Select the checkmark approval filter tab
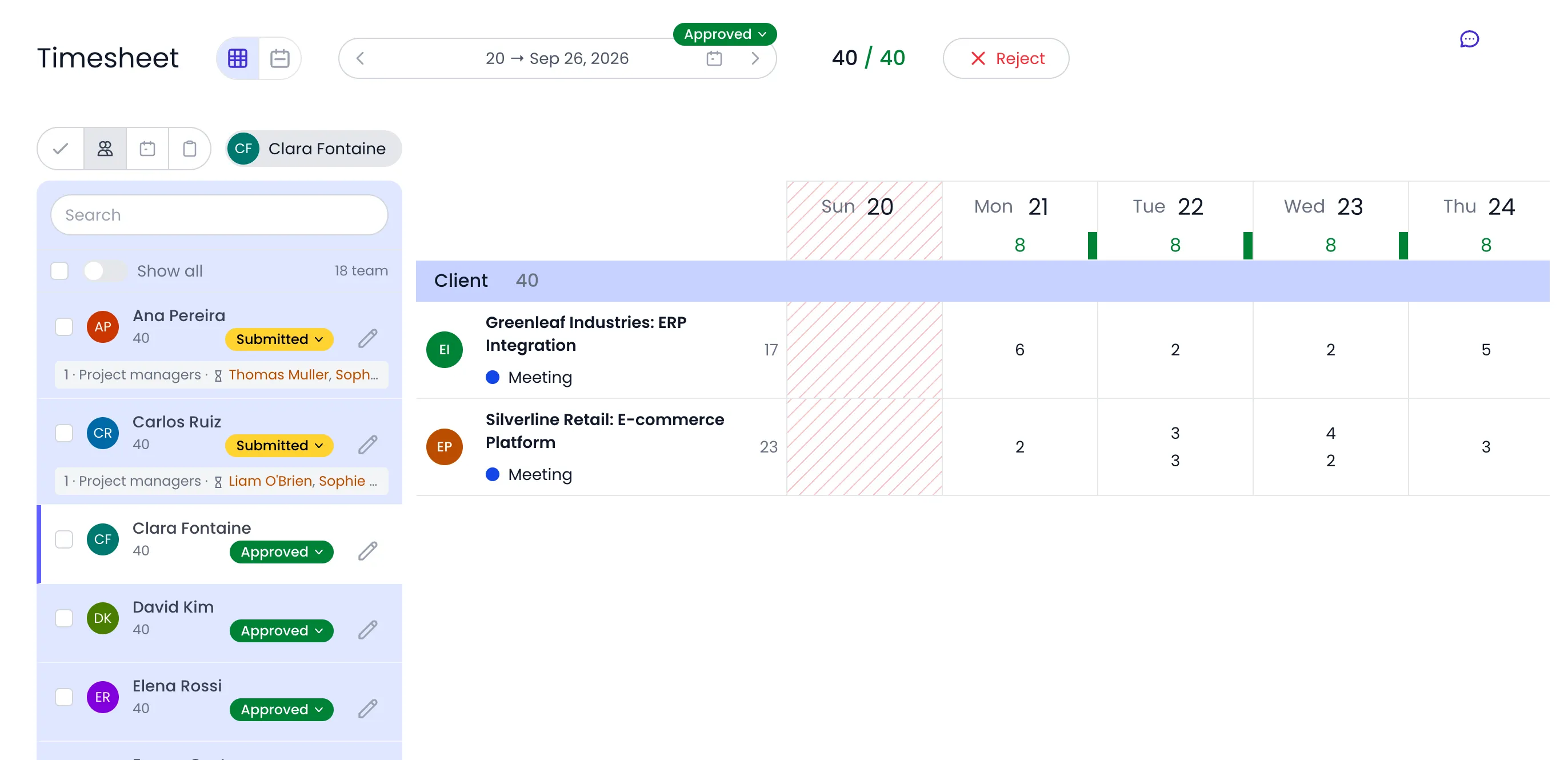 click(61, 149)
